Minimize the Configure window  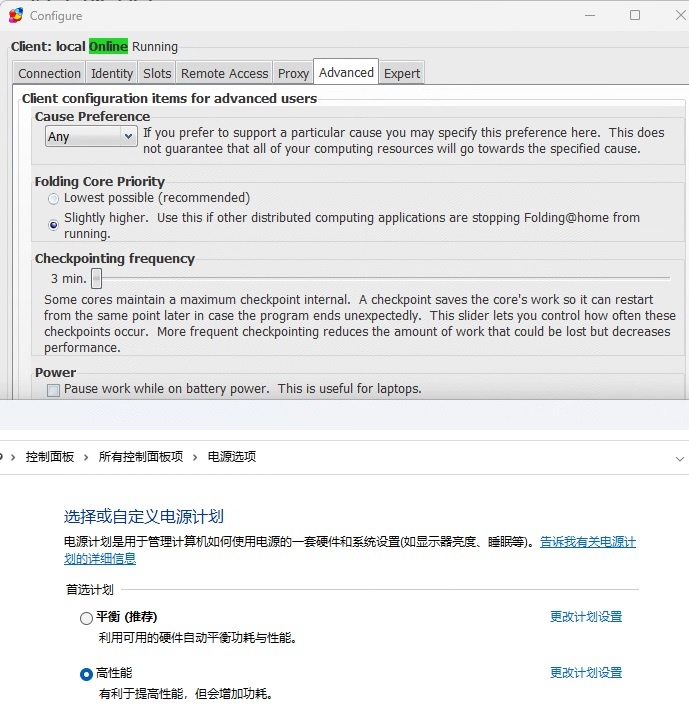pyautogui.click(x=590, y=15)
